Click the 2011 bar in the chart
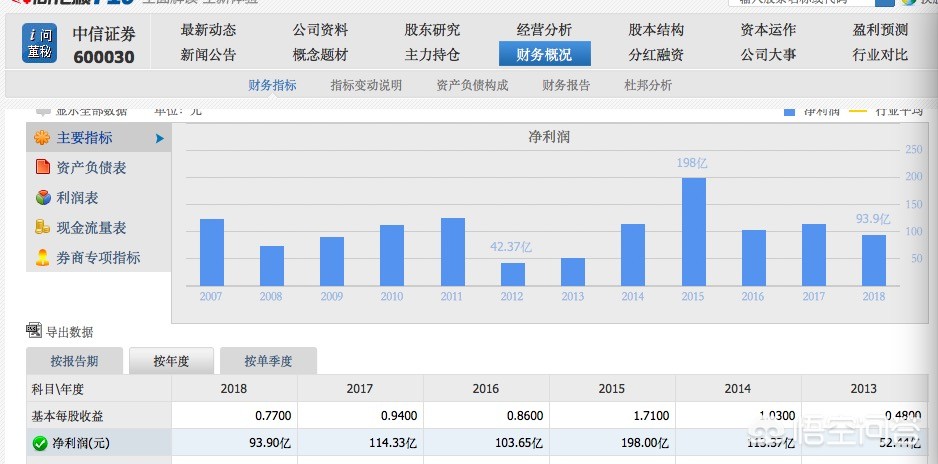 [453, 252]
